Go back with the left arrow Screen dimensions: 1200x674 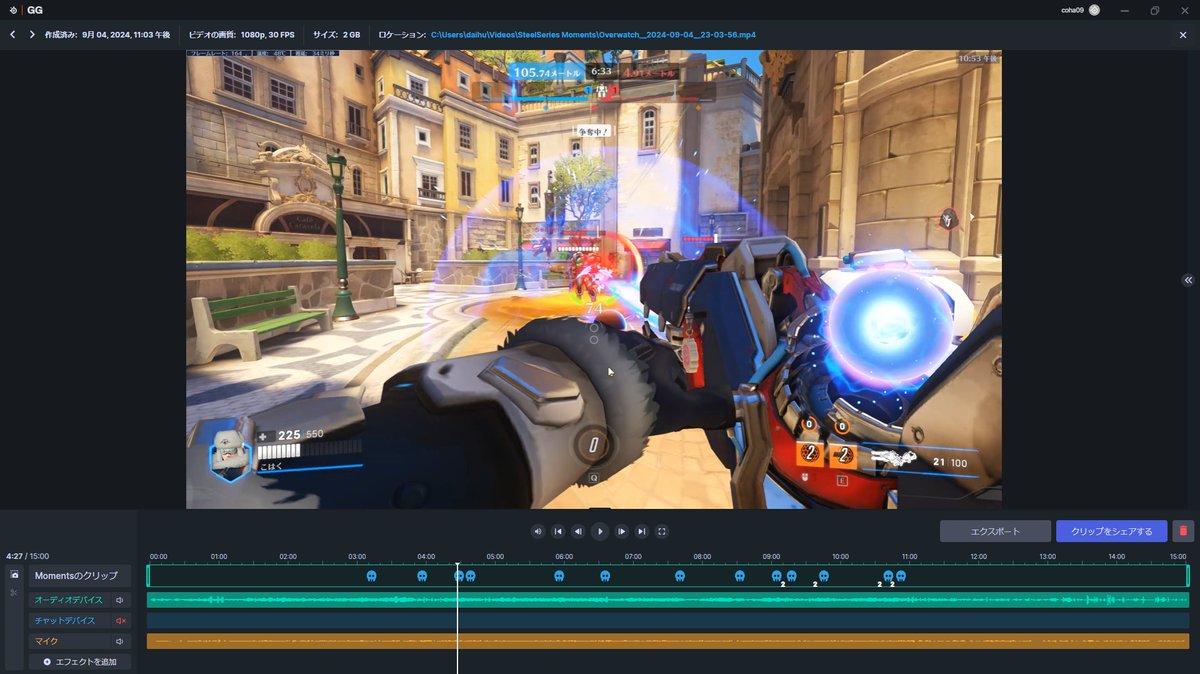(x=12, y=34)
